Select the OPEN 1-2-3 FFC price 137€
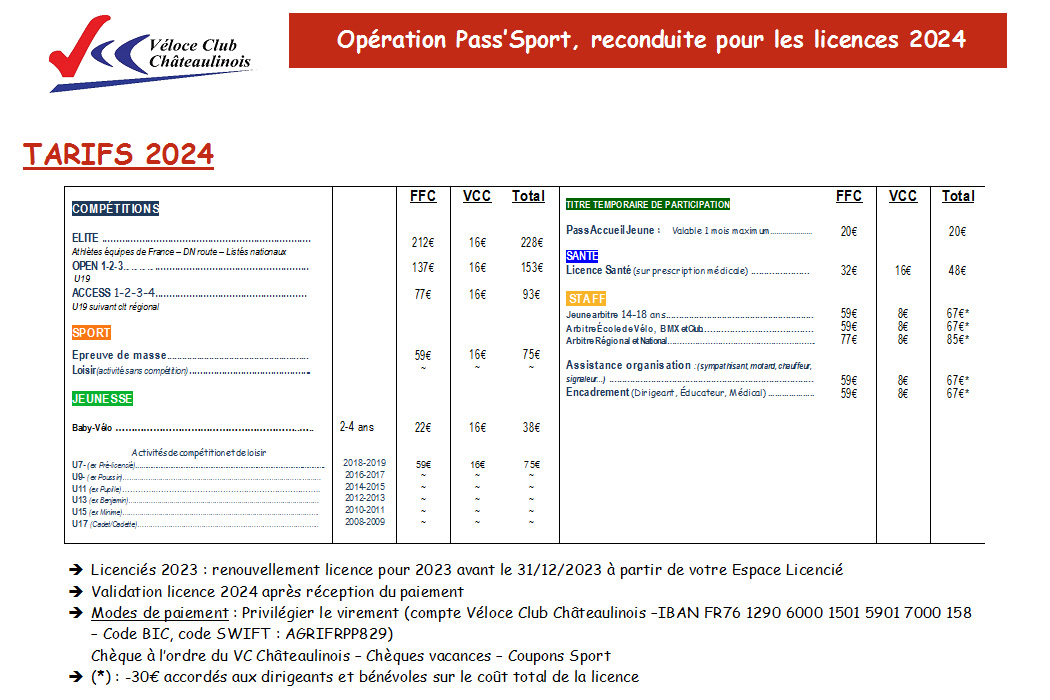1050x700 pixels. point(423,268)
